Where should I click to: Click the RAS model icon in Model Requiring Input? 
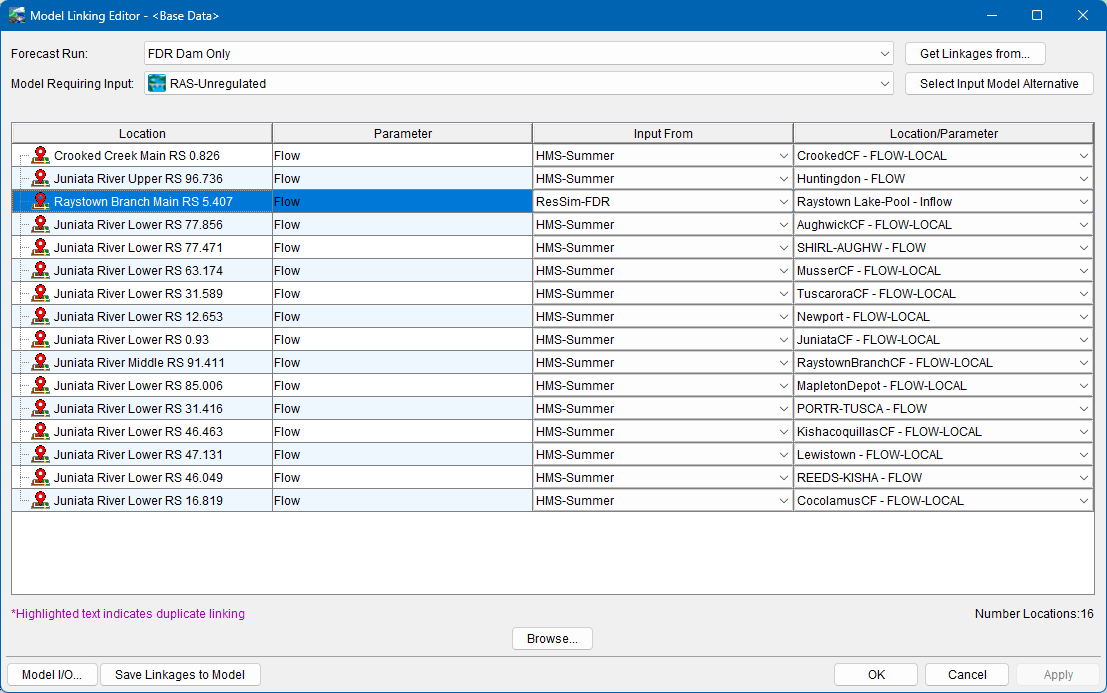click(157, 83)
